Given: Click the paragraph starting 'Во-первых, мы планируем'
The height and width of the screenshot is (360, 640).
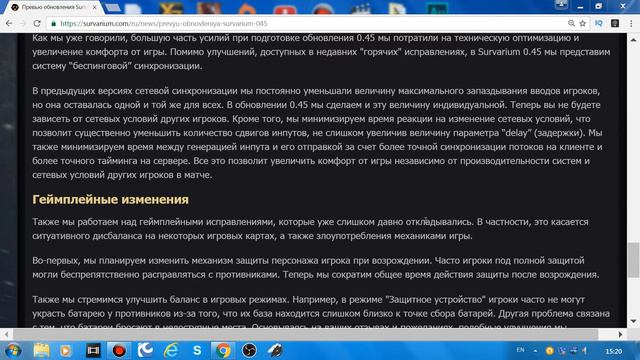Looking at the screenshot, I should (x=316, y=267).
